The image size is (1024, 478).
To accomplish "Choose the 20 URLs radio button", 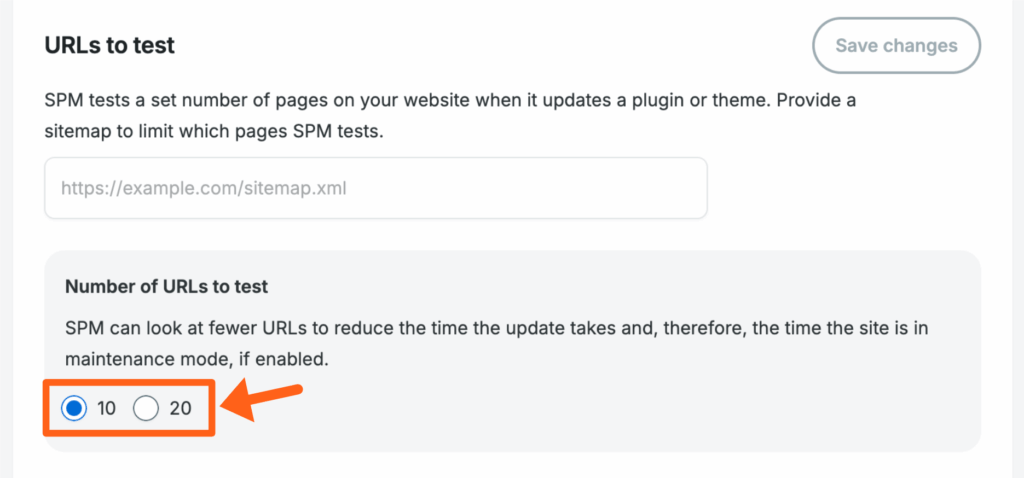I will (x=146, y=408).
